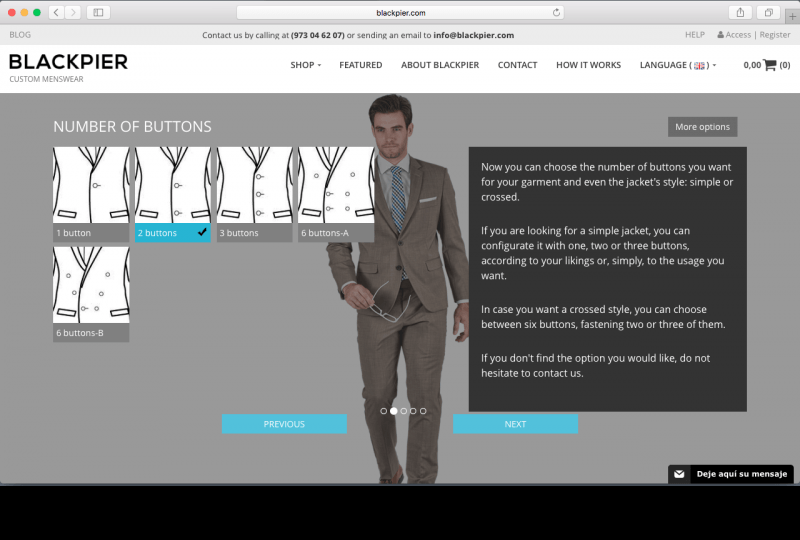Click the BLACKPIER logo

coord(68,62)
